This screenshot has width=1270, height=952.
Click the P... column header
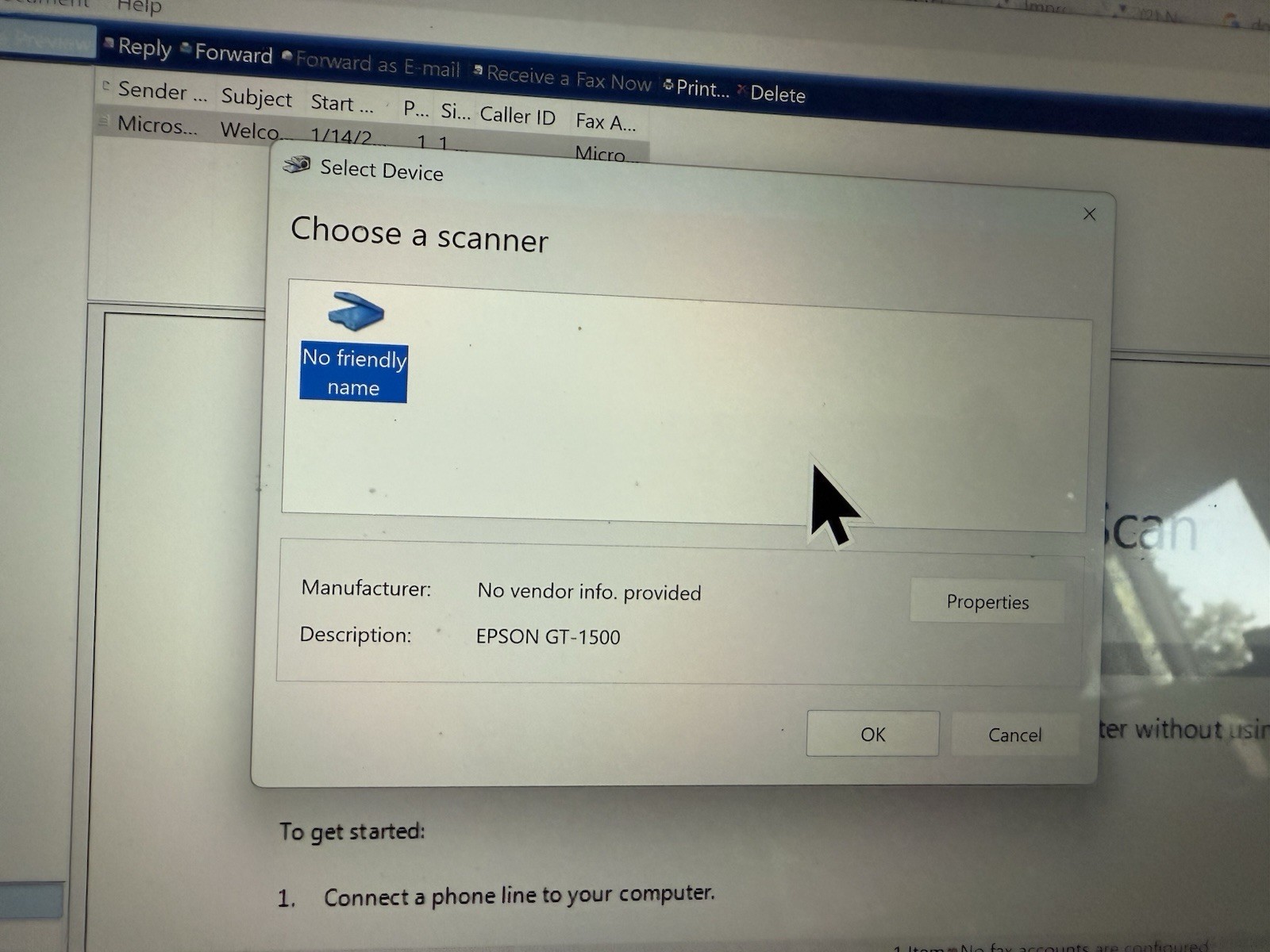click(x=415, y=109)
